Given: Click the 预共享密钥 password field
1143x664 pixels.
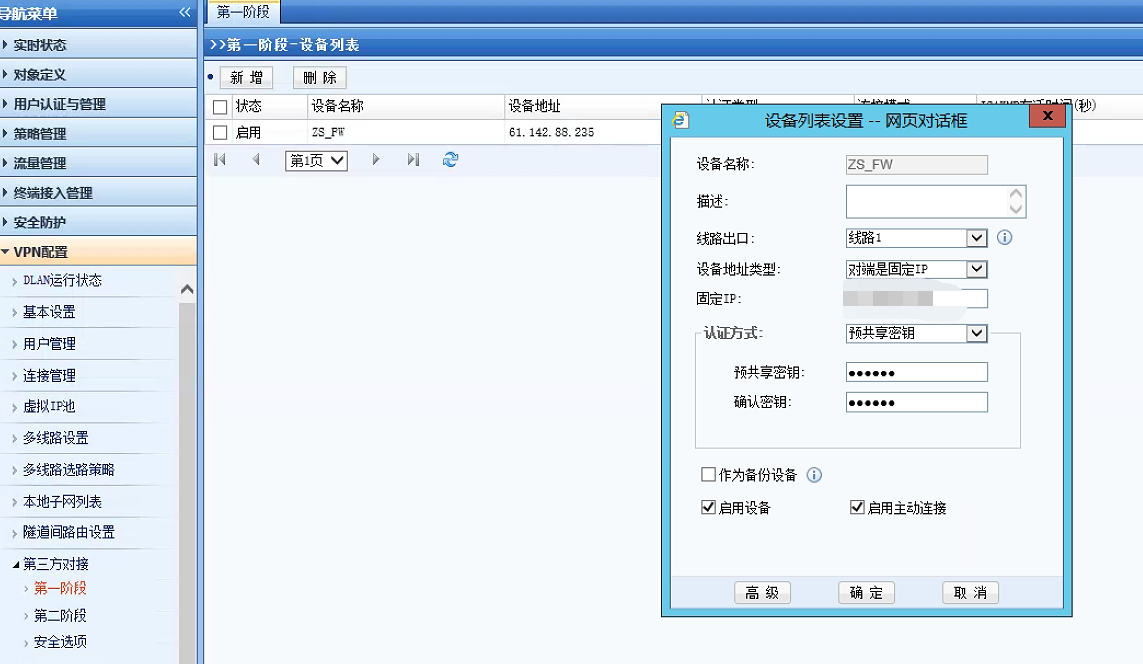Looking at the screenshot, I should (x=916, y=372).
